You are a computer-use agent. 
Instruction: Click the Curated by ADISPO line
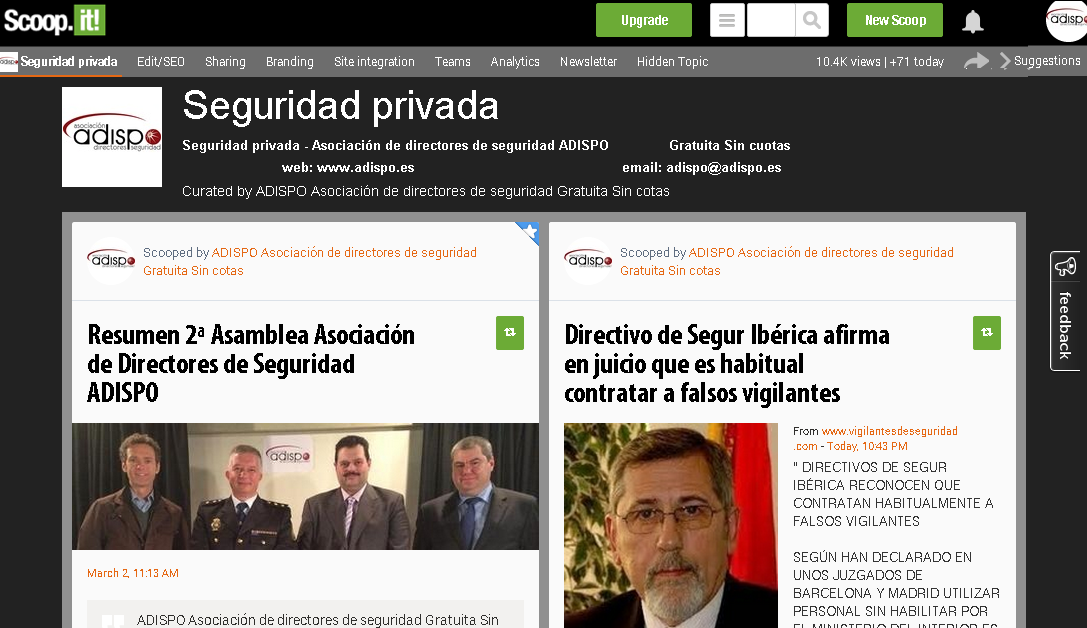click(426, 191)
